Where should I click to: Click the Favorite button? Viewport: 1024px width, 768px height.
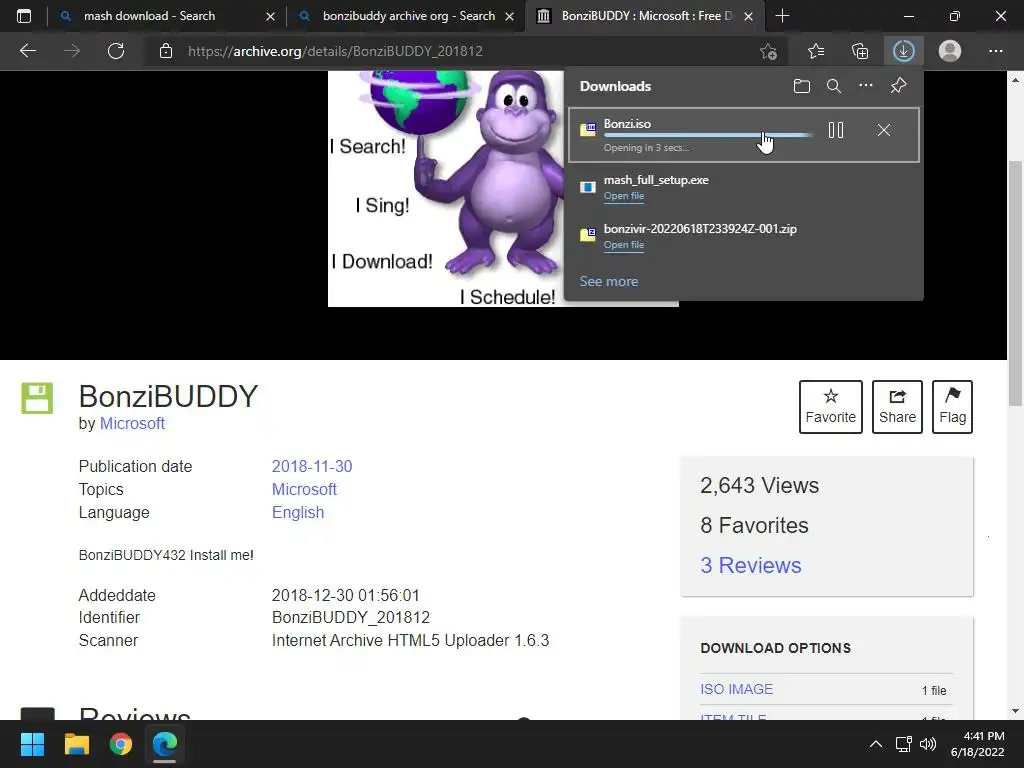(830, 406)
